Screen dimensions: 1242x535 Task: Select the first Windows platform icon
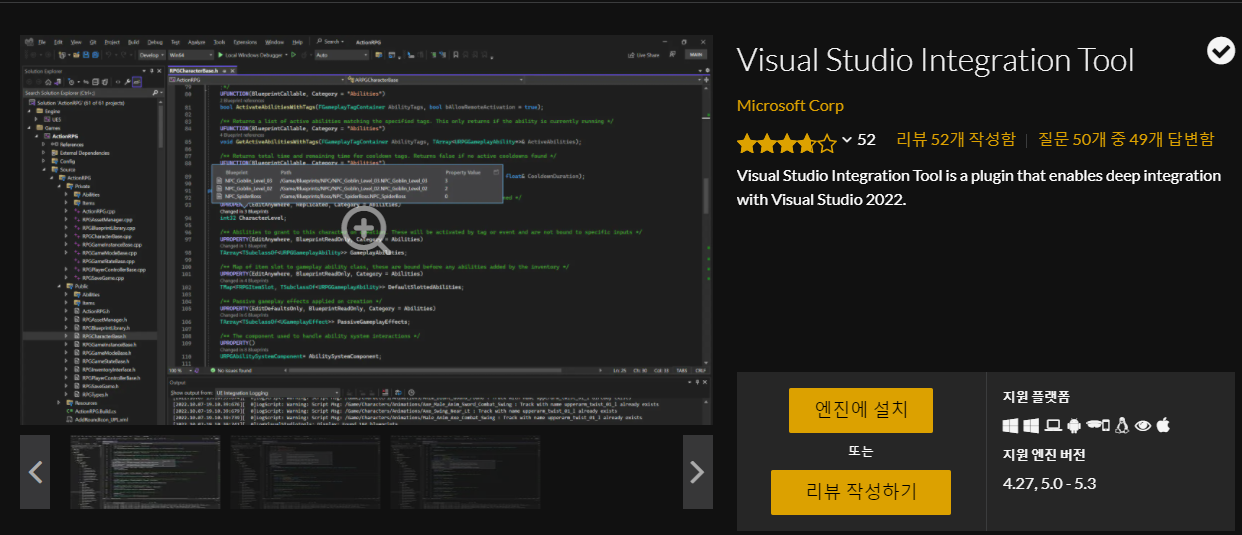(x=1010, y=426)
